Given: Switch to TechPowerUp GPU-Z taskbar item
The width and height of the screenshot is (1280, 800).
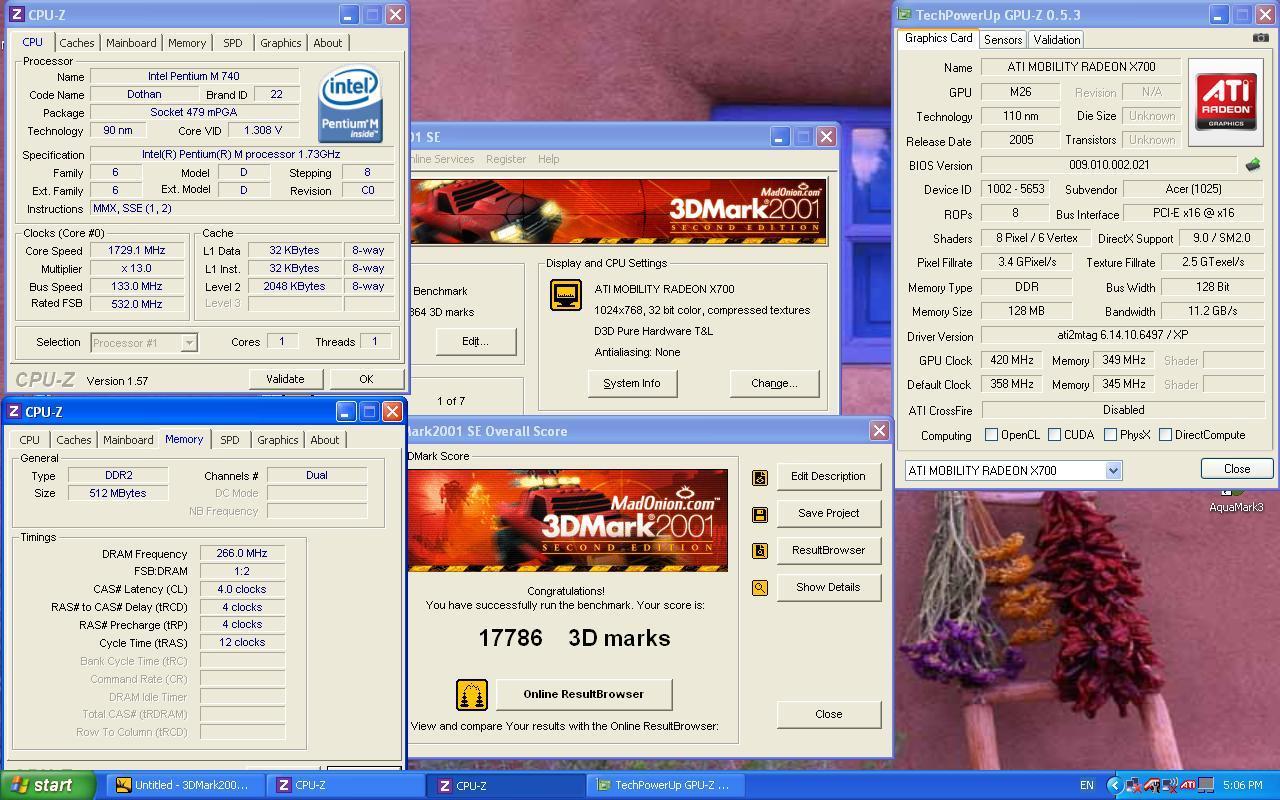Looking at the screenshot, I should point(666,785).
